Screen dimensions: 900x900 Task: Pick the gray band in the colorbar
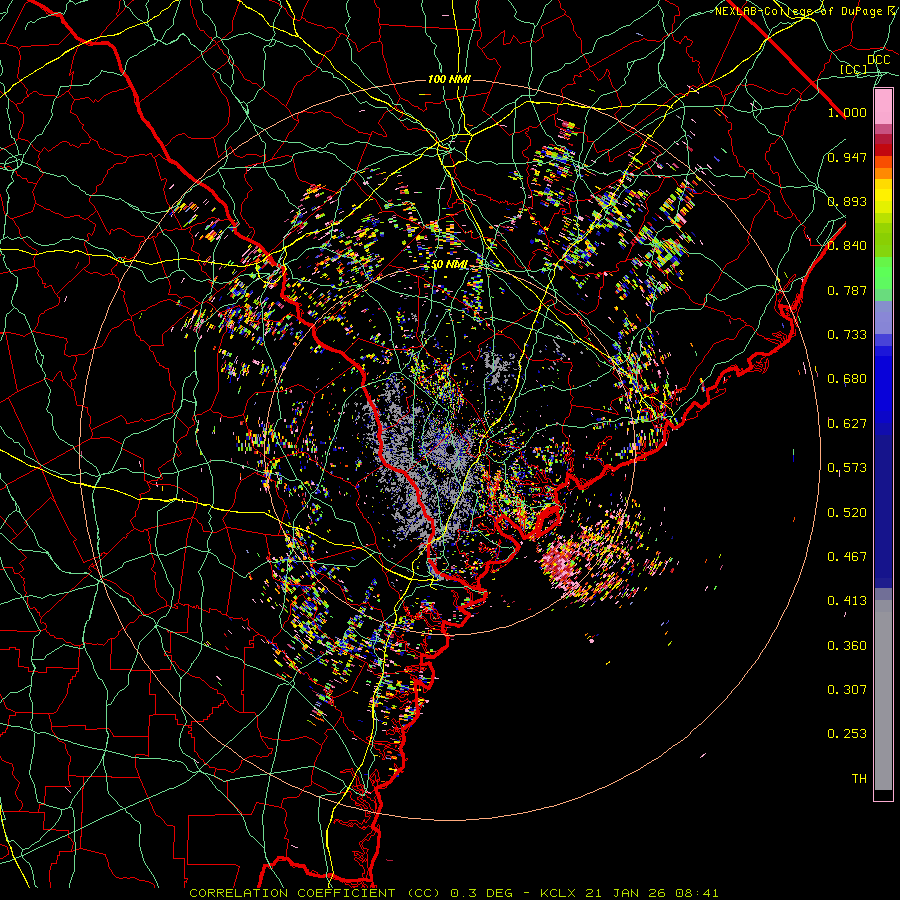pos(883,695)
